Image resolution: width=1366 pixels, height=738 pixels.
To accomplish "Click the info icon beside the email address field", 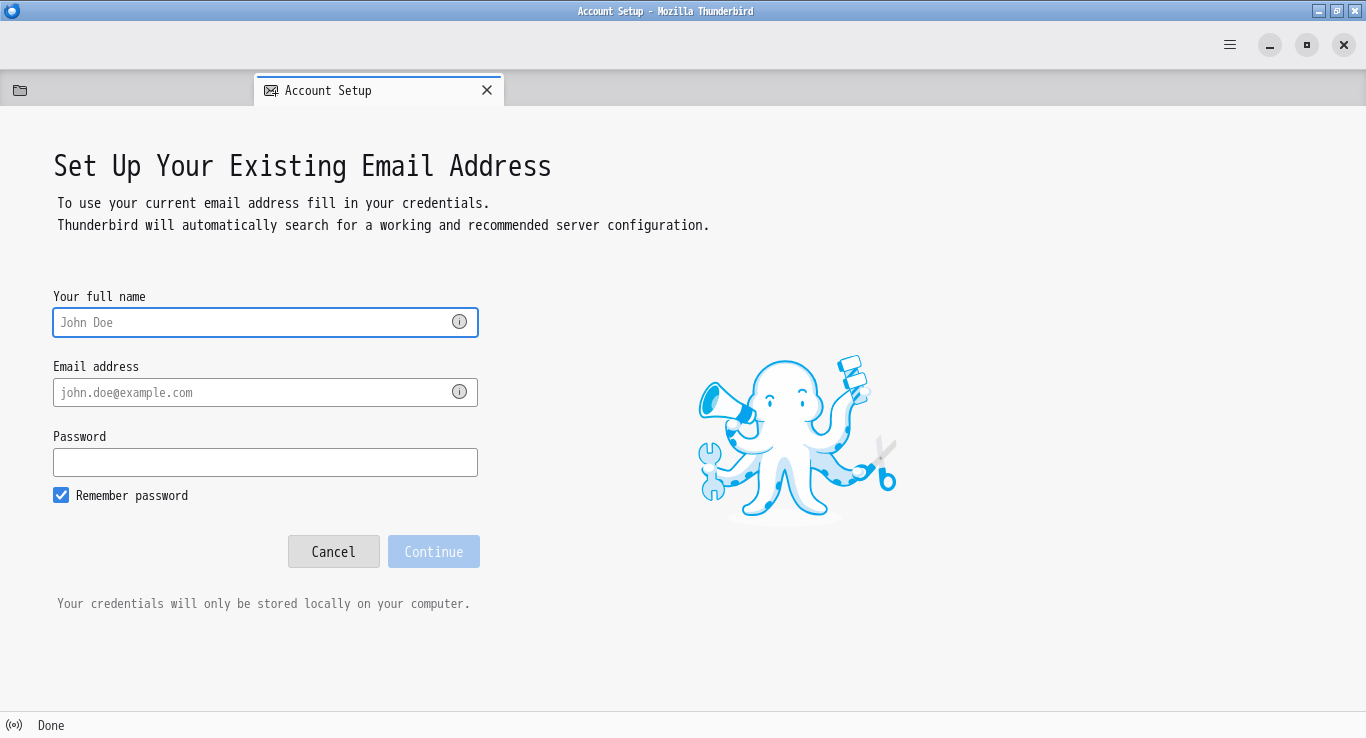I will pyautogui.click(x=459, y=392).
